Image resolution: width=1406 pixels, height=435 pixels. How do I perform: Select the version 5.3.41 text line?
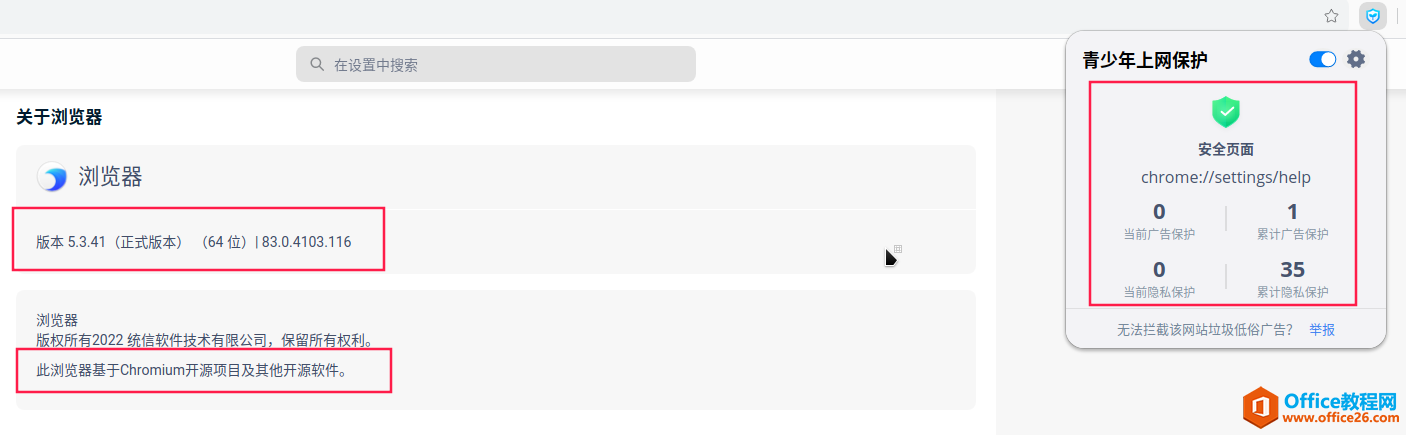click(x=194, y=242)
